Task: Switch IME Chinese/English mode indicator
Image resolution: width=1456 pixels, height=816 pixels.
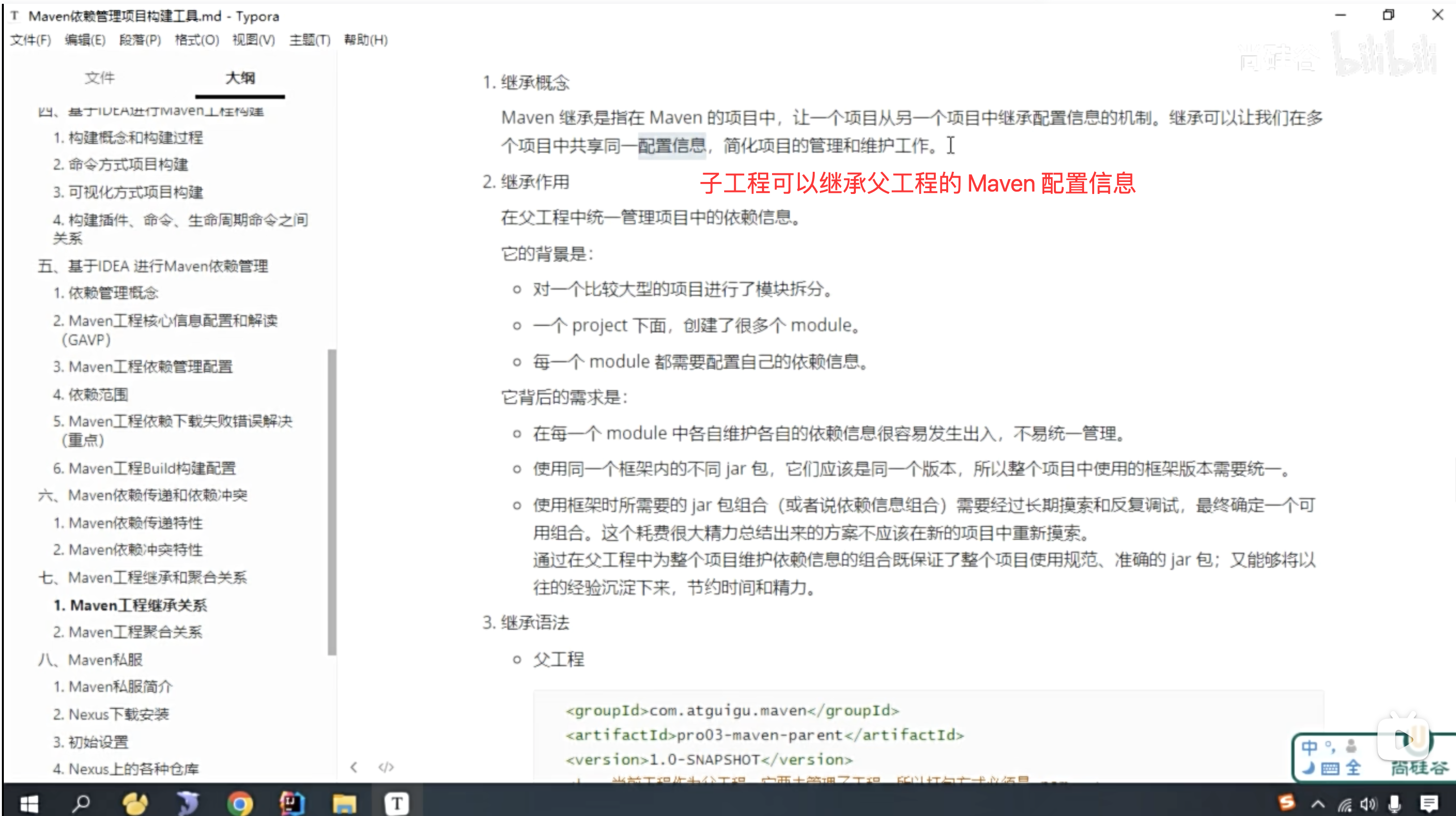Action: 1309,748
